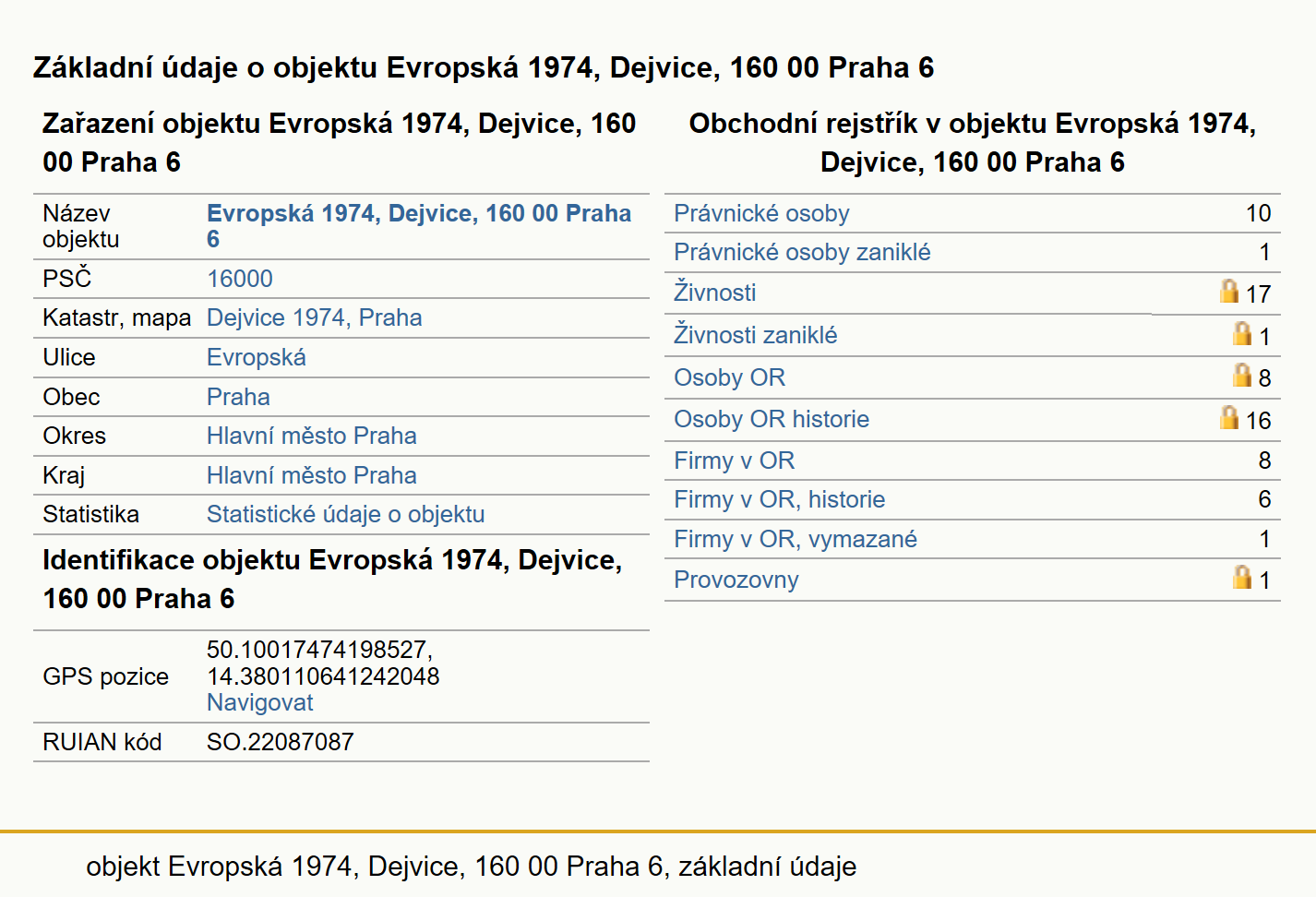The height and width of the screenshot is (897, 1316).
Task: Click the Praha municipality link
Action: click(x=238, y=397)
